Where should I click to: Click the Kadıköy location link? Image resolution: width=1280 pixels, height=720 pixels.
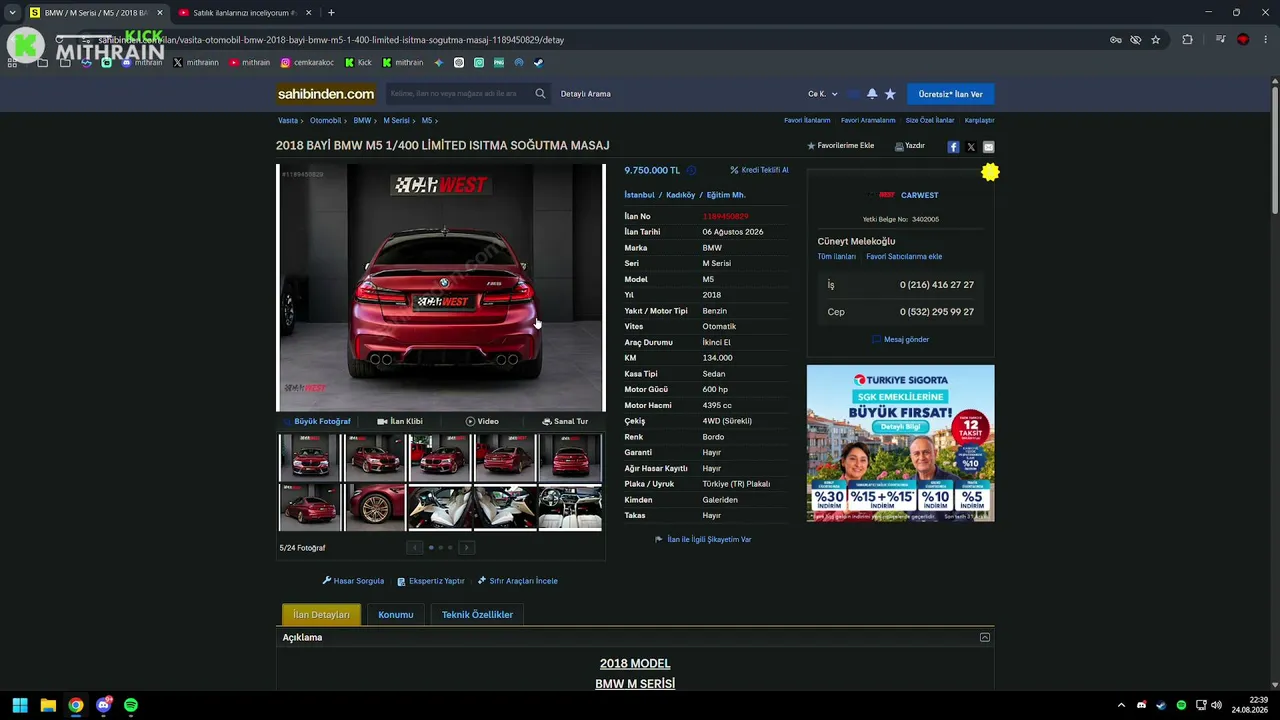(x=680, y=195)
